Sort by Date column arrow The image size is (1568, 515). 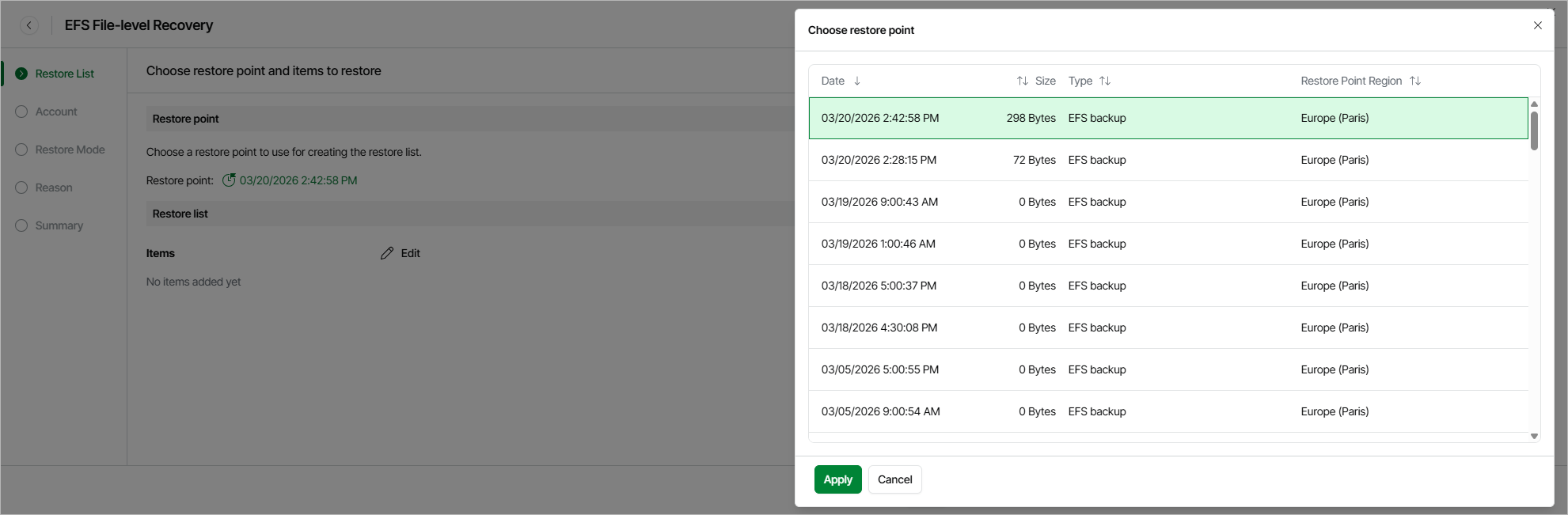click(x=857, y=81)
